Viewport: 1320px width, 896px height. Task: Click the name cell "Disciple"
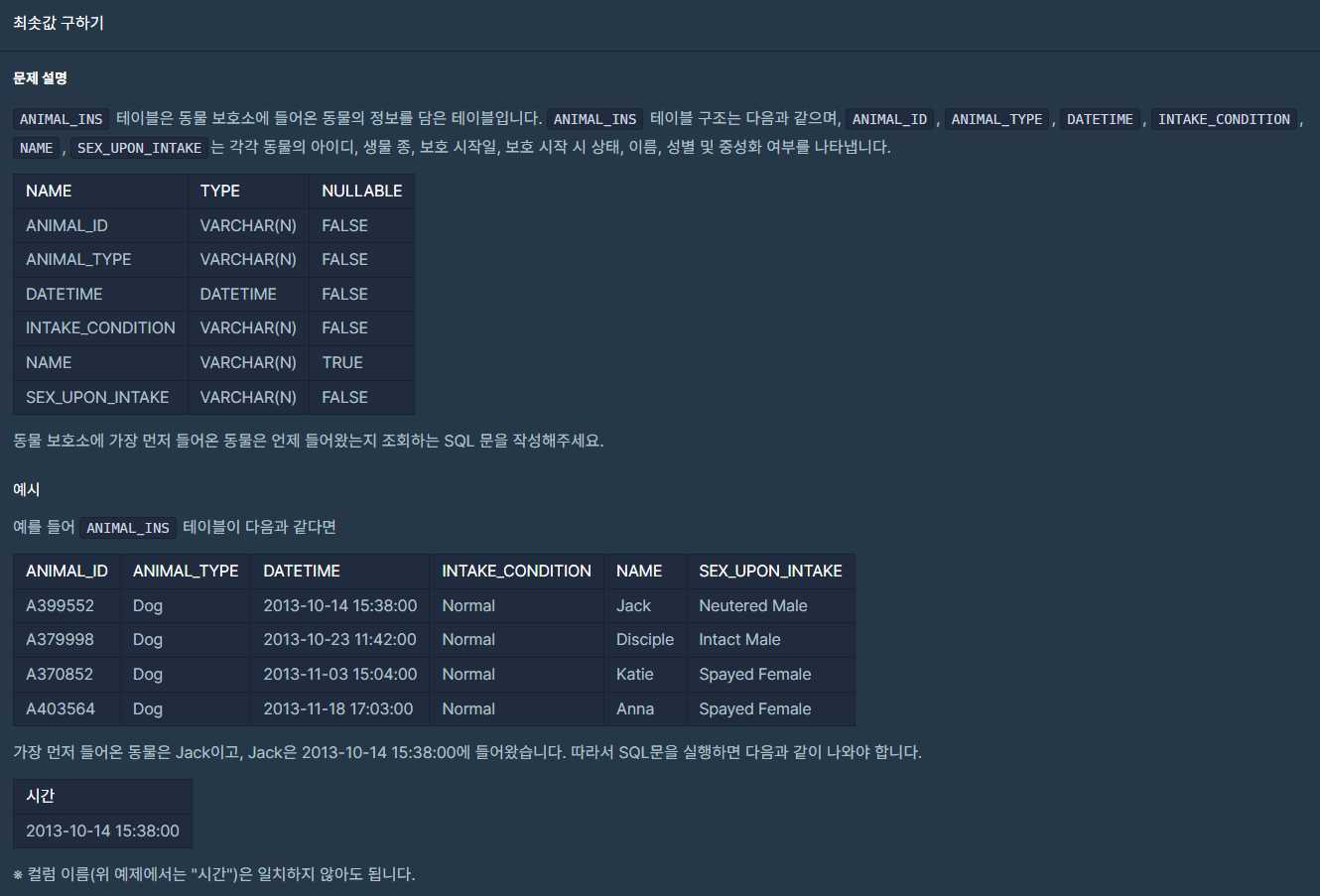pyautogui.click(x=644, y=639)
